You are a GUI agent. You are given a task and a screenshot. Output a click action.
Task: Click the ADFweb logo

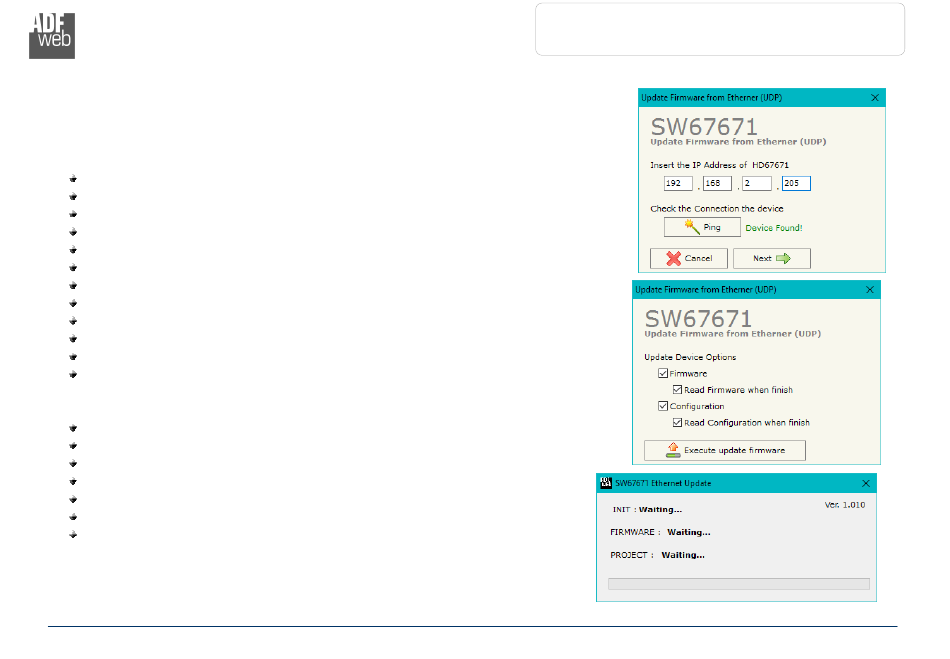pos(51,36)
